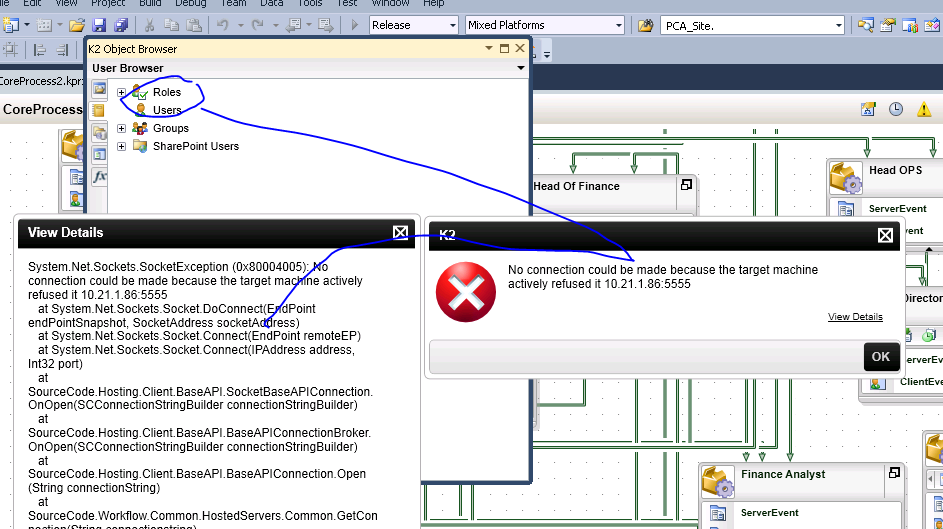Click the top sidebar icon in K2 Object Browser

(99, 90)
